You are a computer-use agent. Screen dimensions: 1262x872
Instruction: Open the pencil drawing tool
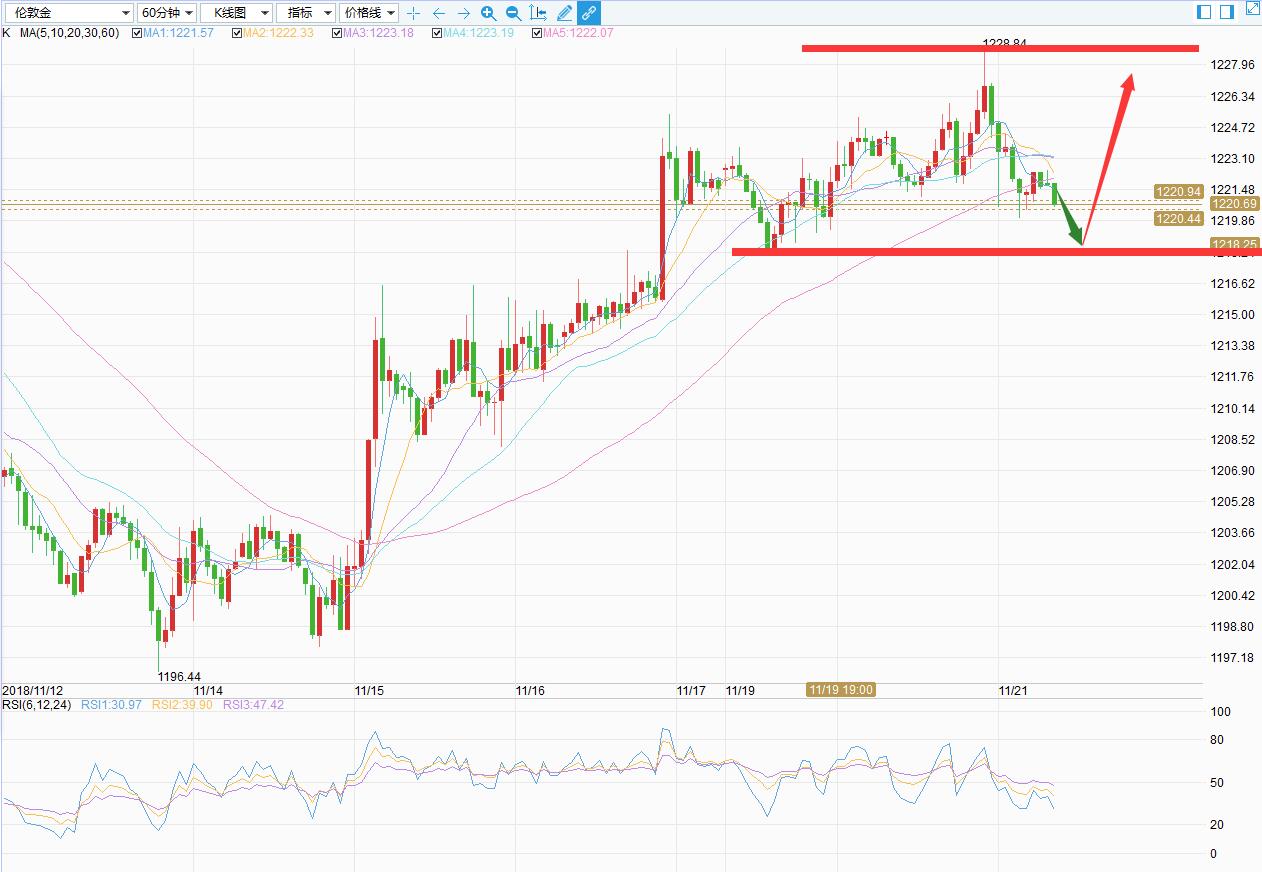coord(564,13)
